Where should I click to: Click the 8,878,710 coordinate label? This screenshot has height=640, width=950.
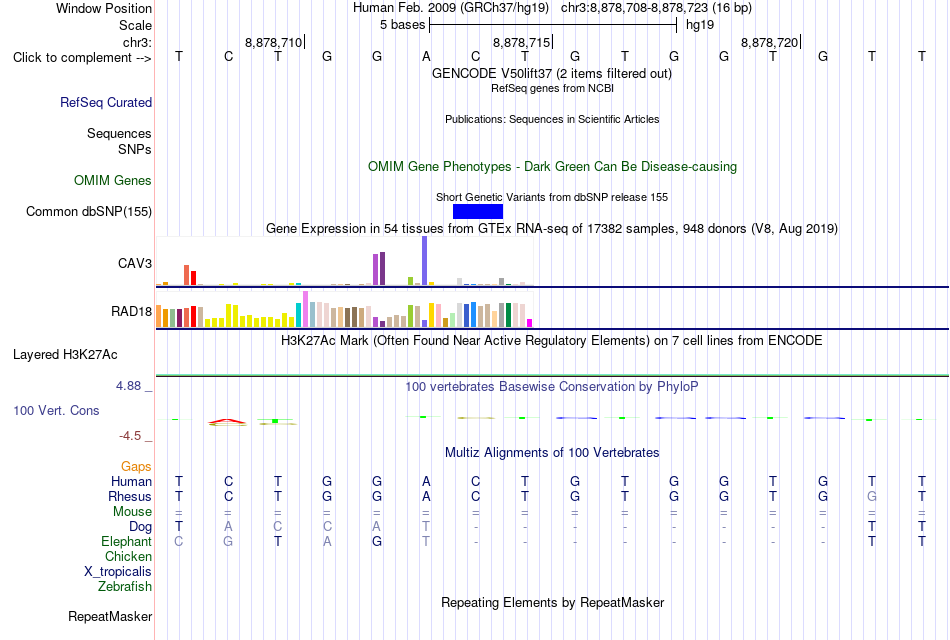[x=273, y=42]
